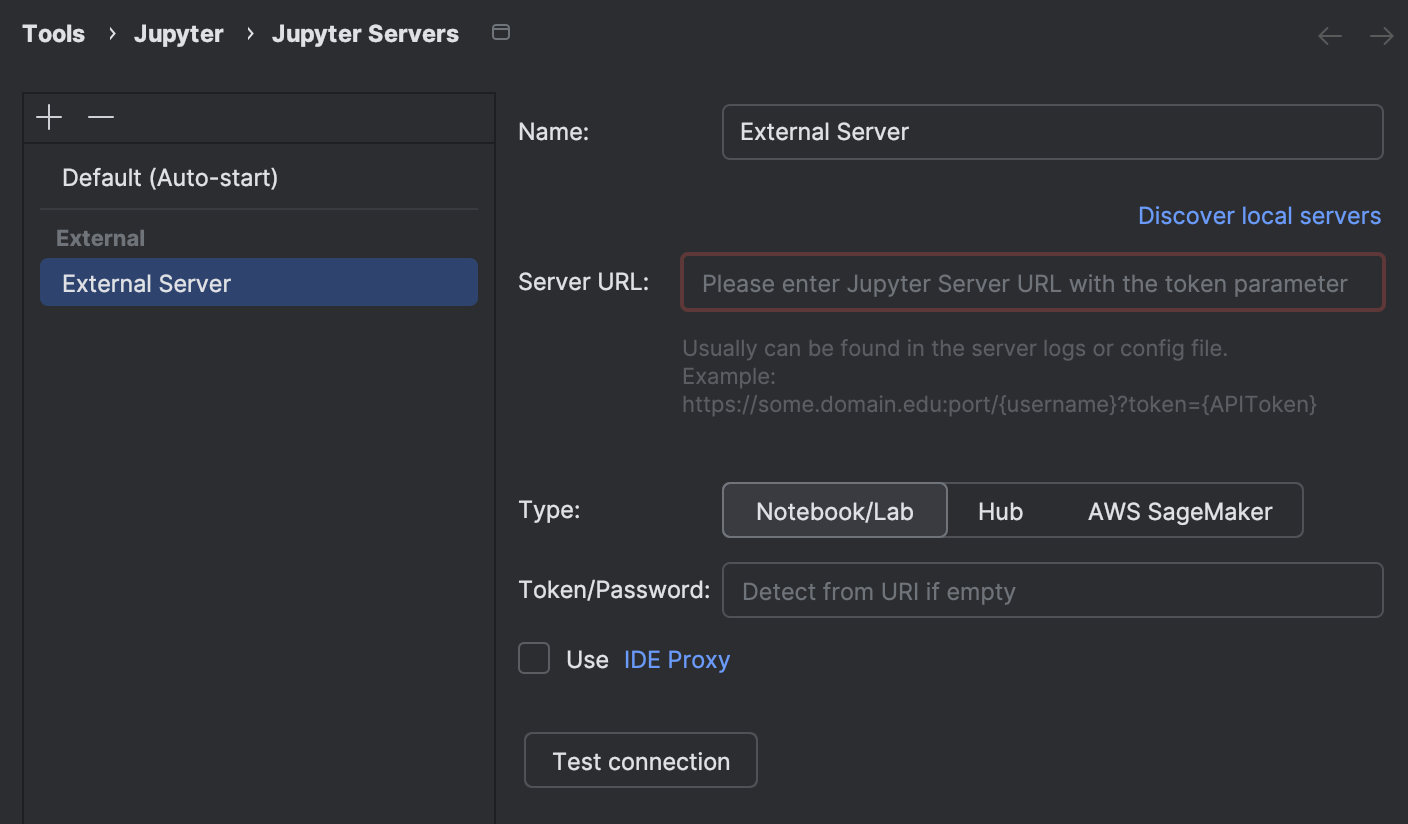
Task: Remove the selected server
Action: 100,117
